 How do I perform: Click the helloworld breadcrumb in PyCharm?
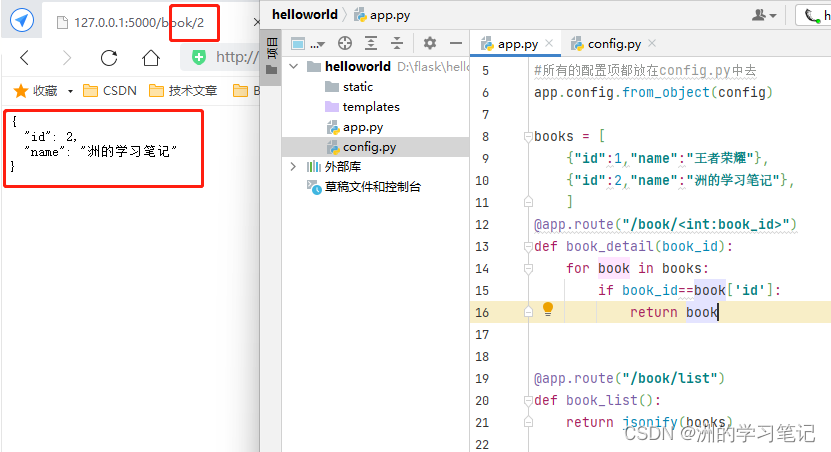tap(305, 14)
